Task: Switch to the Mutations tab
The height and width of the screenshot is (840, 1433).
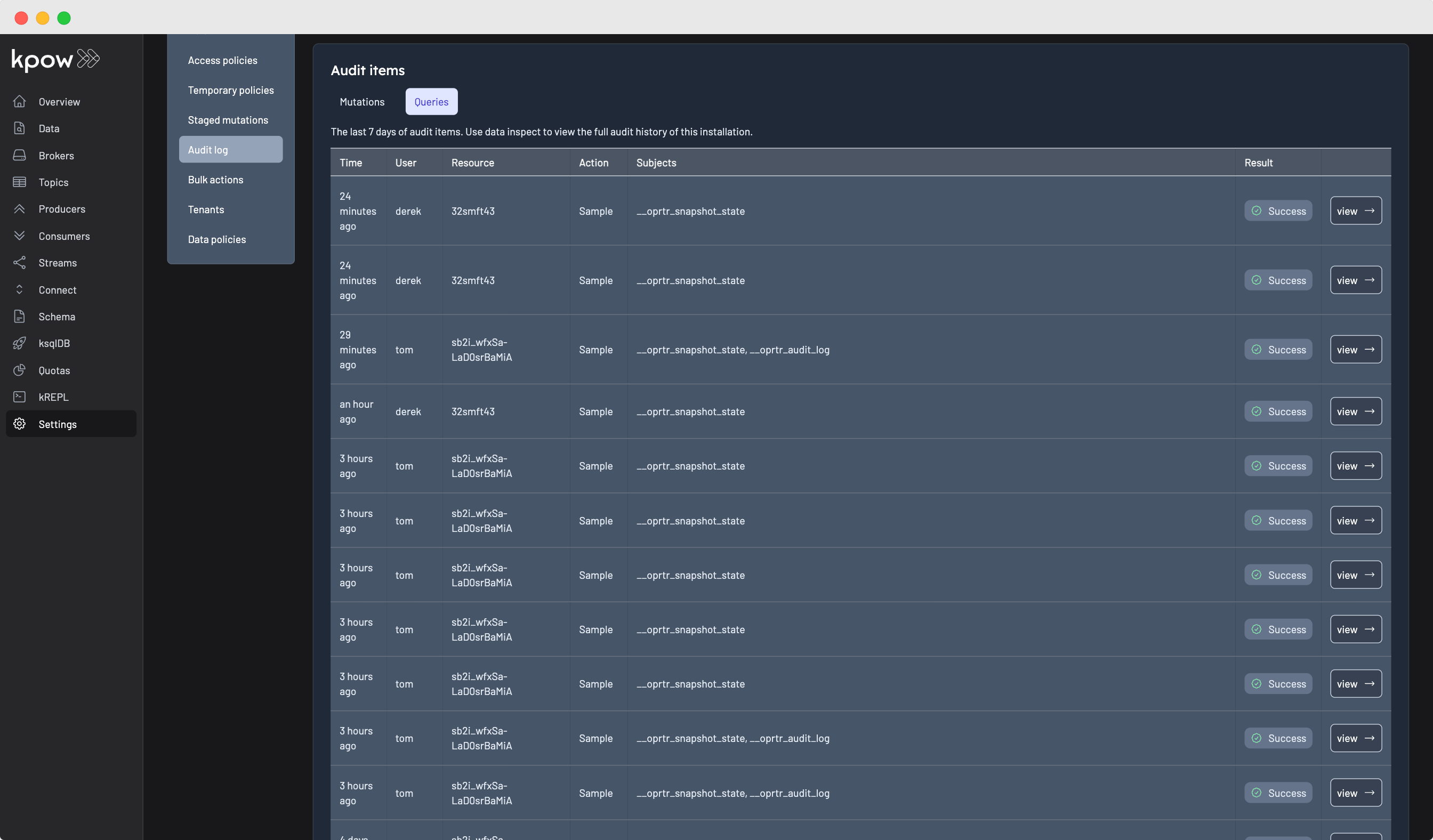Action: (x=361, y=101)
